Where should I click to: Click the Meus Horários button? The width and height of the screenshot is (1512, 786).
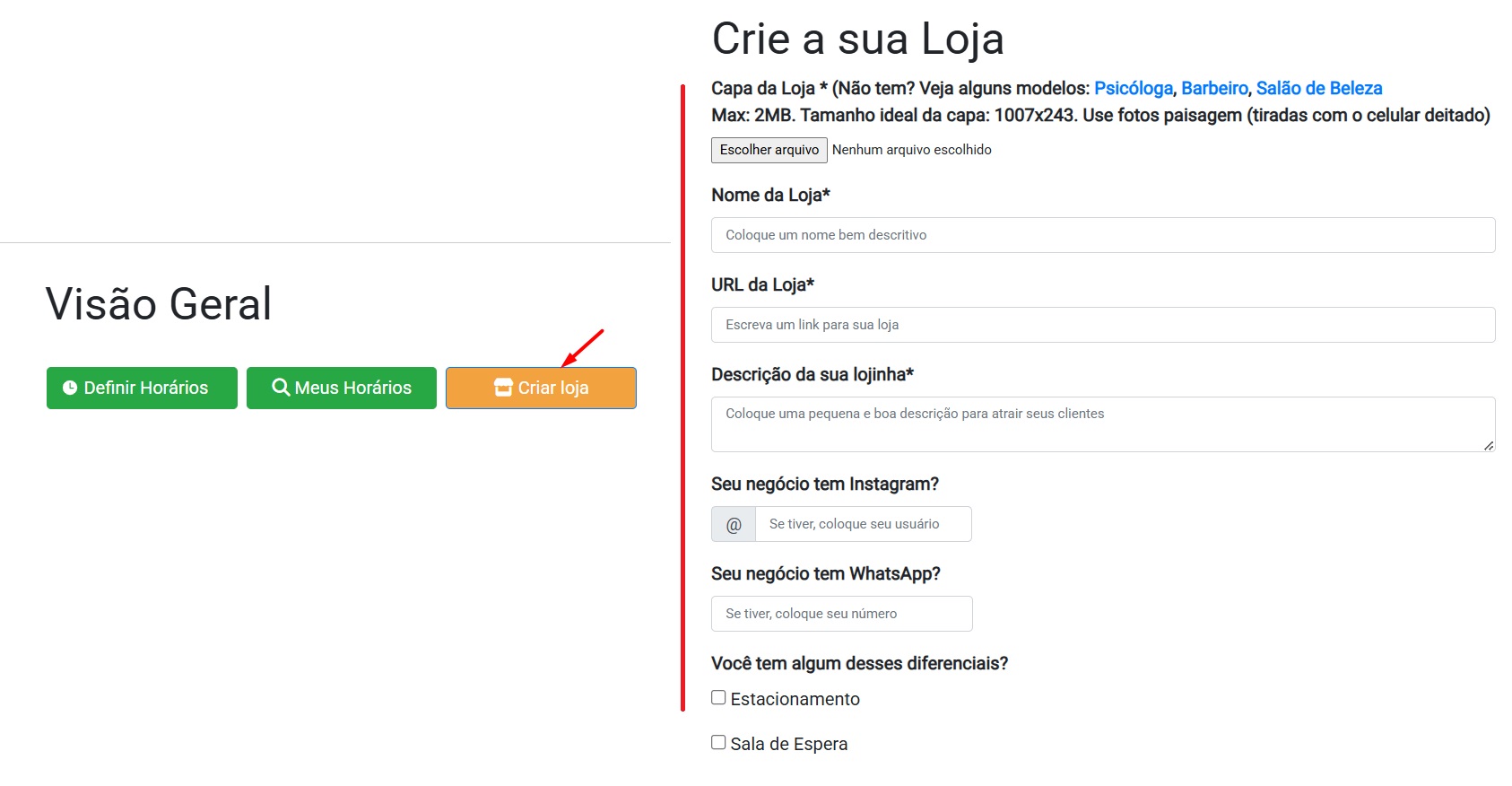coord(341,387)
